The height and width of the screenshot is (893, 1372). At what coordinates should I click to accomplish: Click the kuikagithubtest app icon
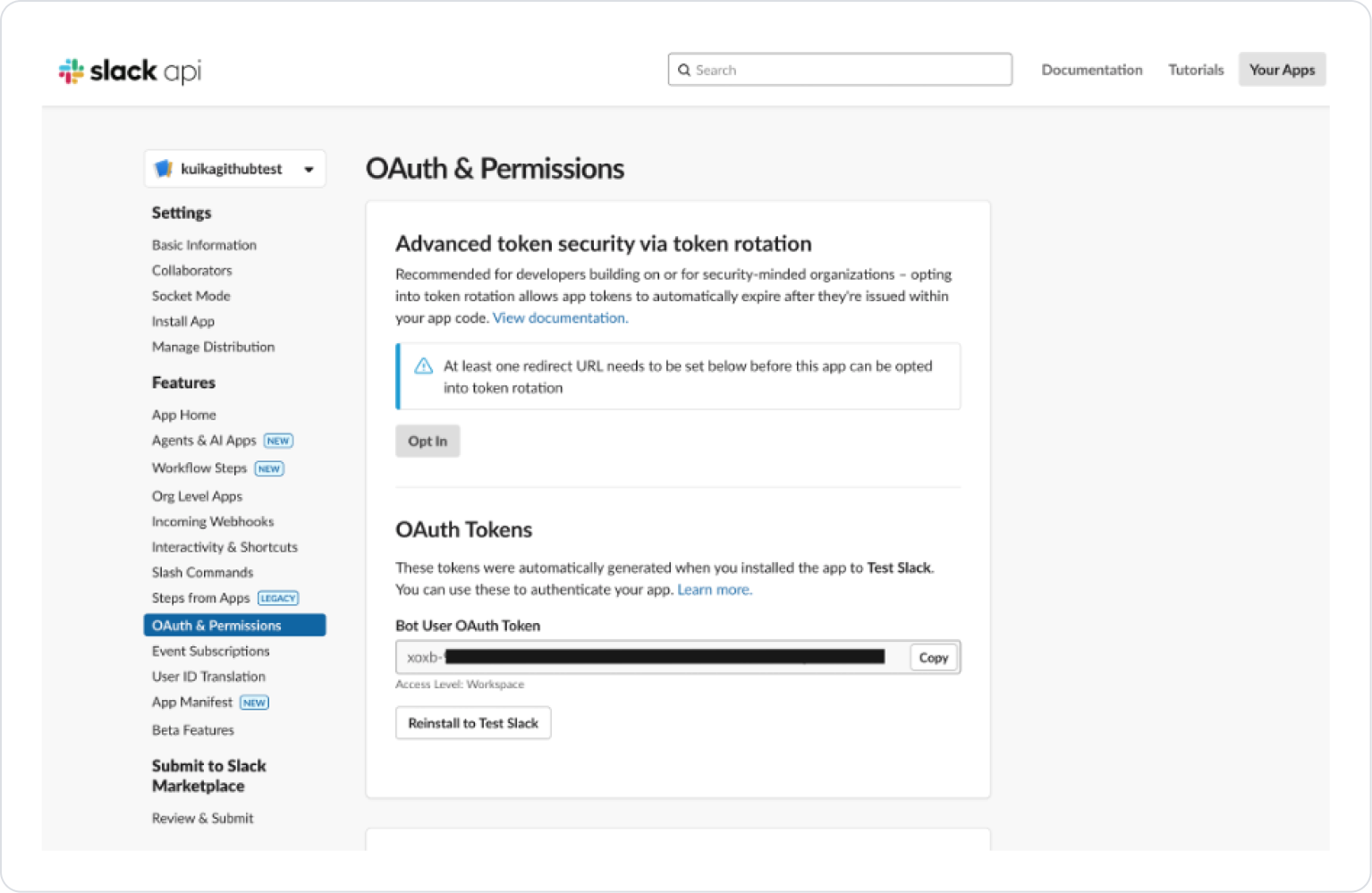coord(164,169)
